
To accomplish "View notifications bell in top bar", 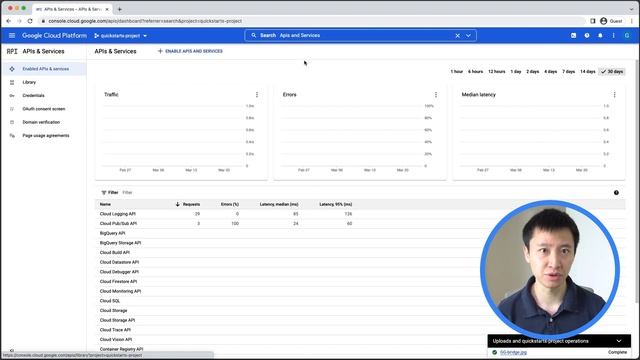I will click(600, 36).
